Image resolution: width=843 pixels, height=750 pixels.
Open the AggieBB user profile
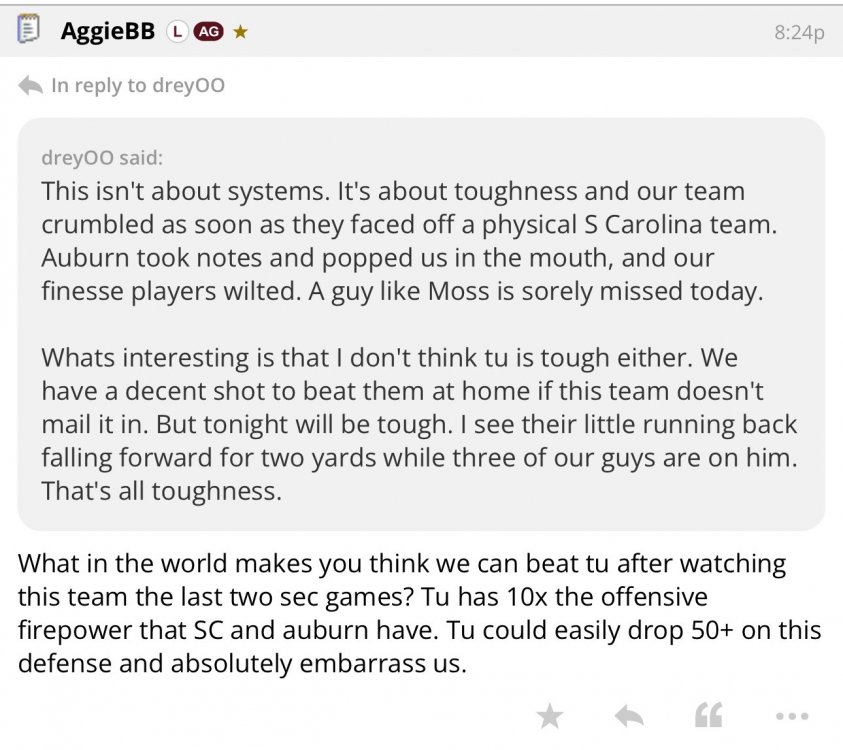[107, 31]
